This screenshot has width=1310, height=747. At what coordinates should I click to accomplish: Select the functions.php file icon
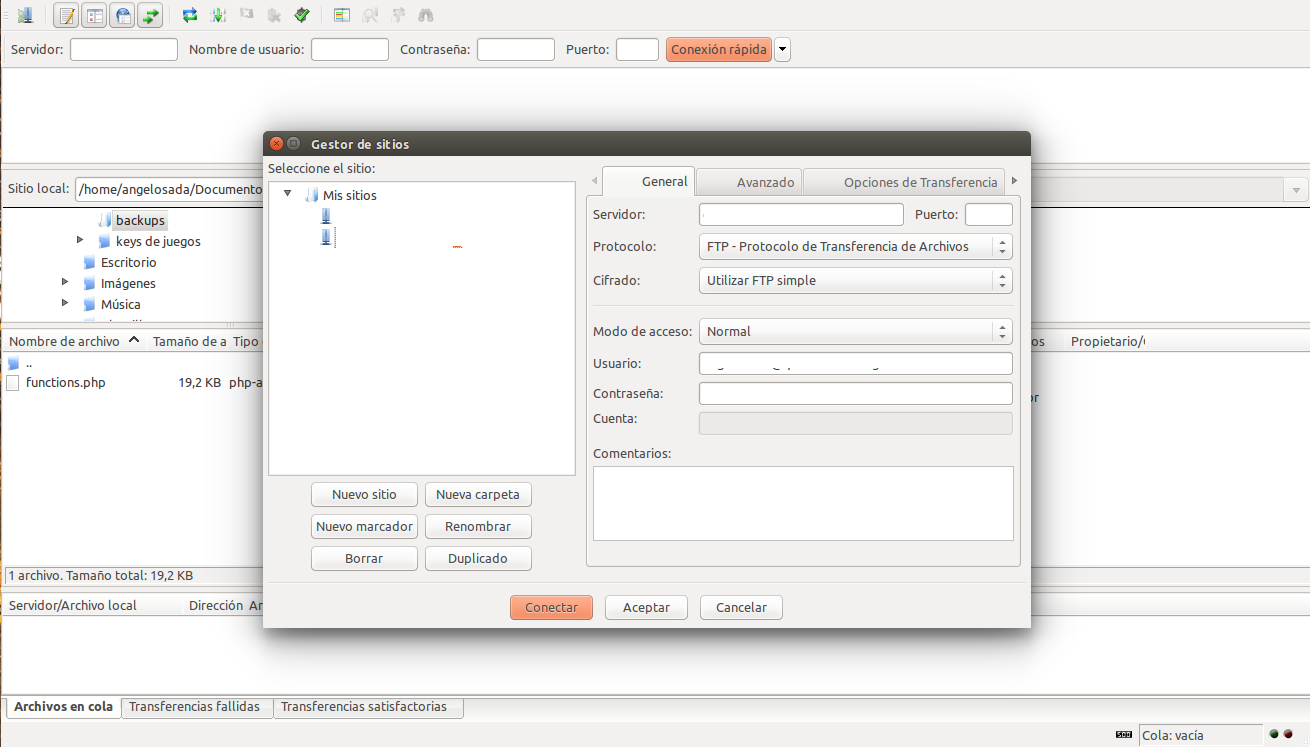(13, 383)
